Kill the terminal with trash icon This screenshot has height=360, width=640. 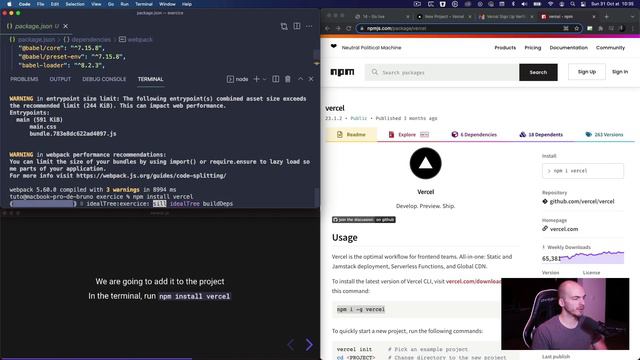coord(288,79)
